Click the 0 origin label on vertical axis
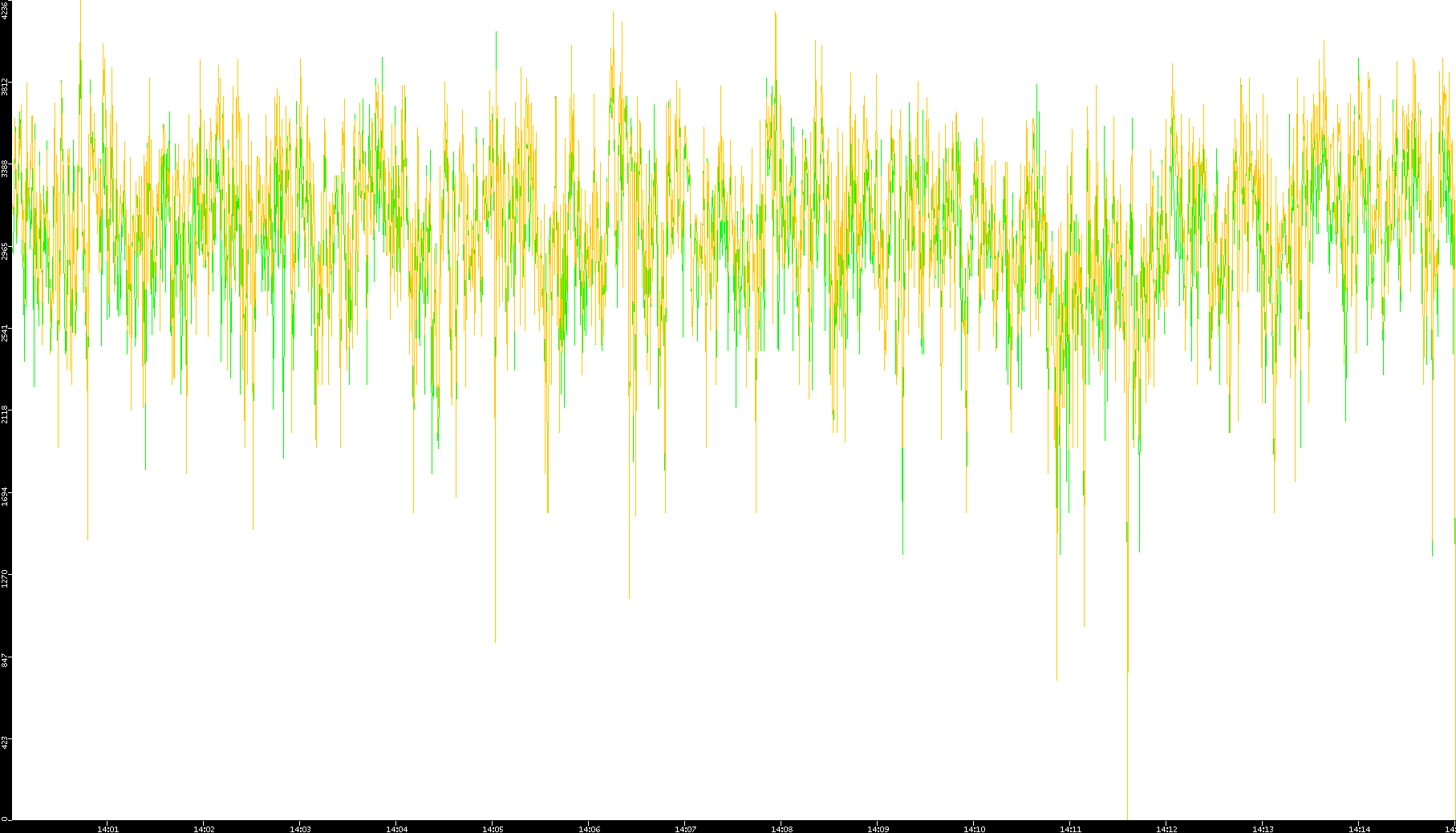Image resolution: width=1456 pixels, height=833 pixels. (x=5, y=819)
